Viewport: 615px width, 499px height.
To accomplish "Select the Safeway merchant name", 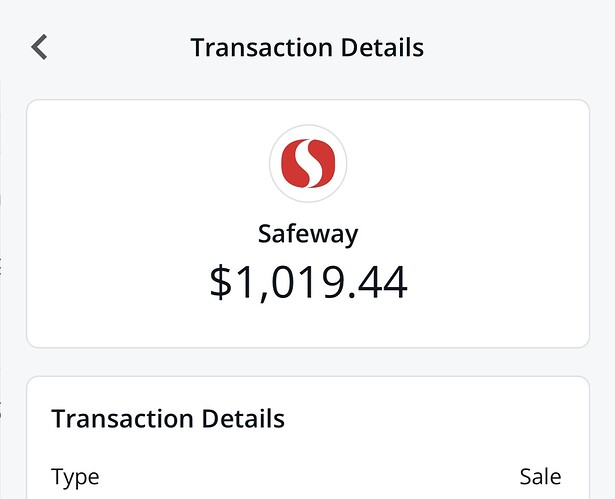I will [x=307, y=234].
